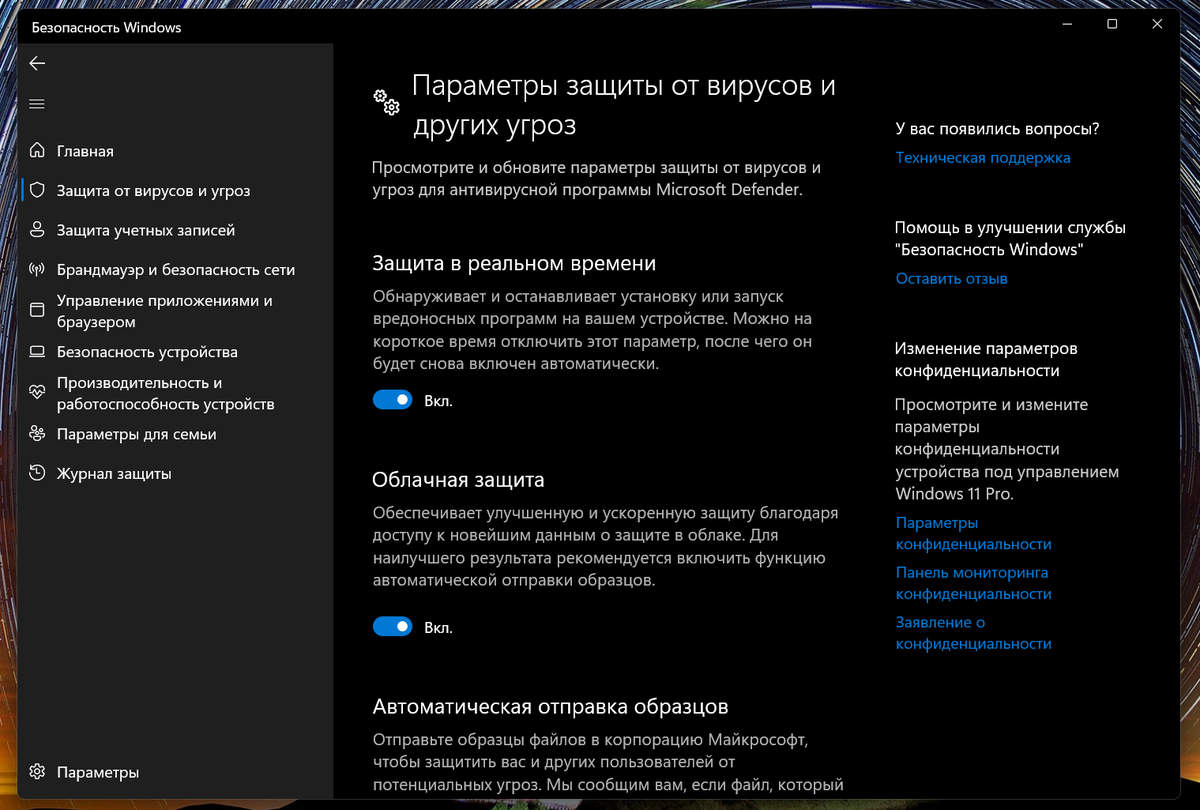1200x810 pixels.
Task: Click the Оставить отзыв link
Action: (x=952, y=278)
